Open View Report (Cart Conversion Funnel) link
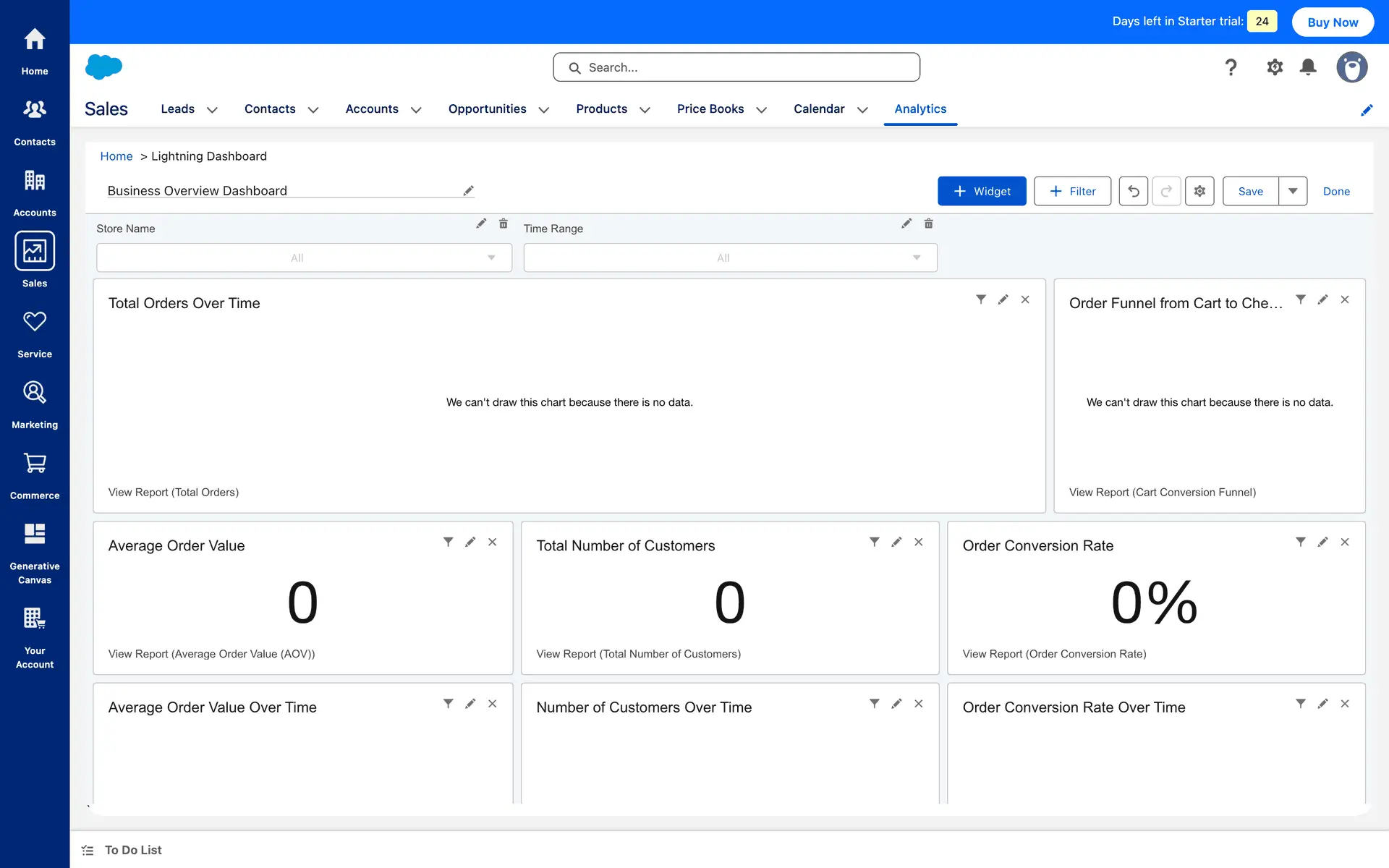 [1162, 492]
